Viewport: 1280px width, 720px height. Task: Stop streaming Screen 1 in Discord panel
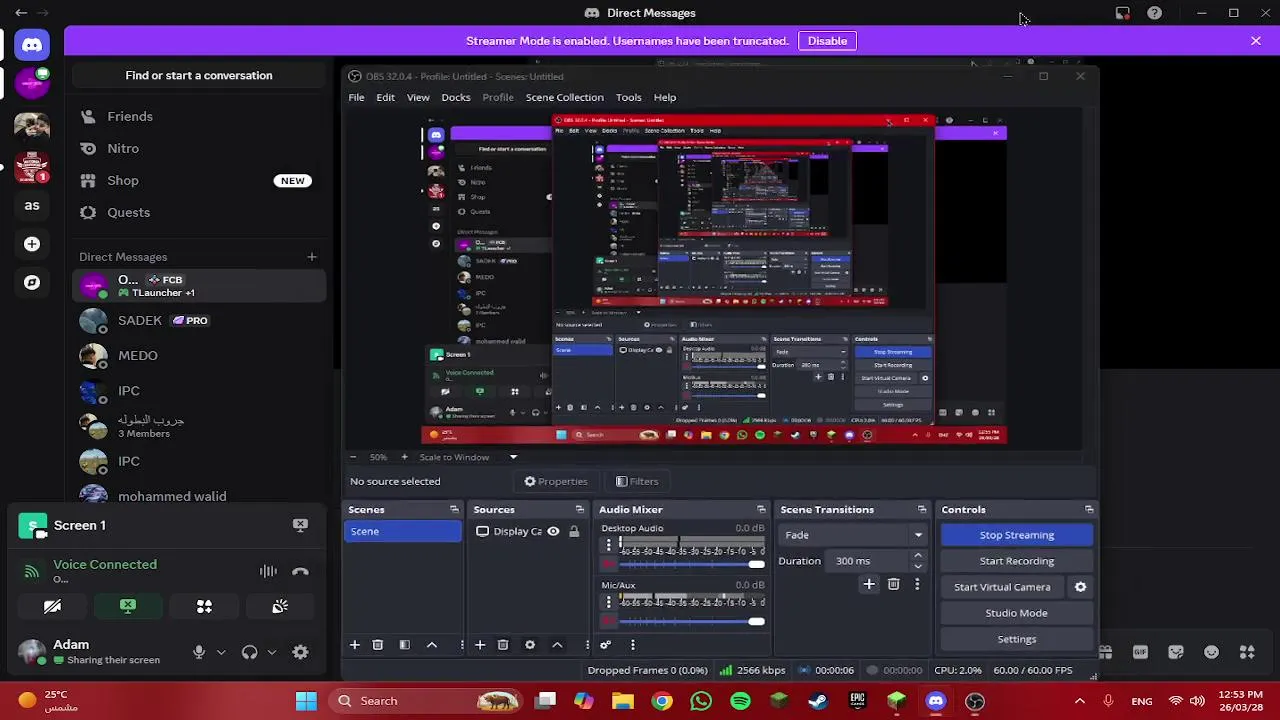pyautogui.click(x=300, y=525)
